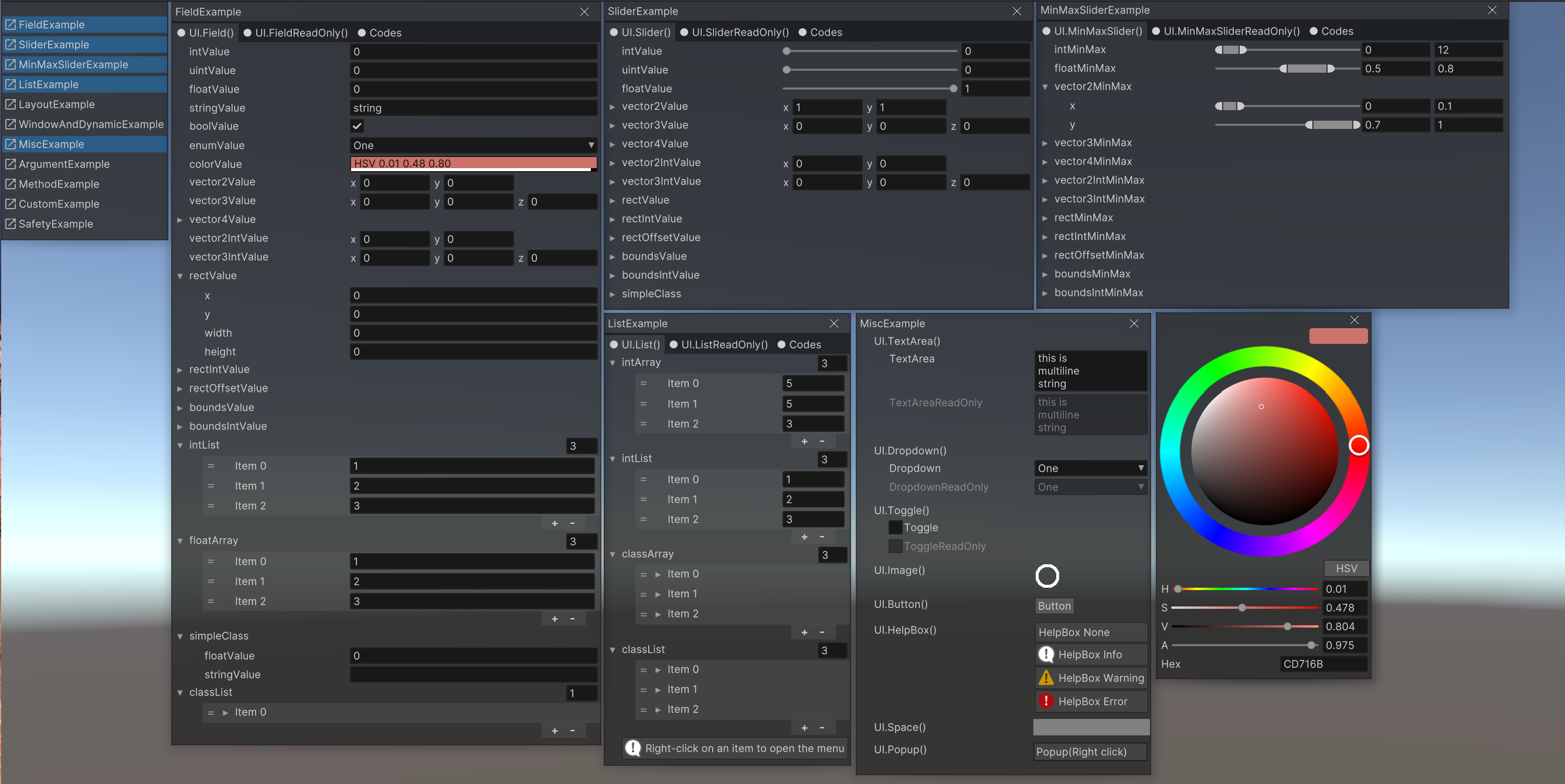Click the plus icon under intArray list
This screenshot has height=784, width=1565.
coord(804,441)
